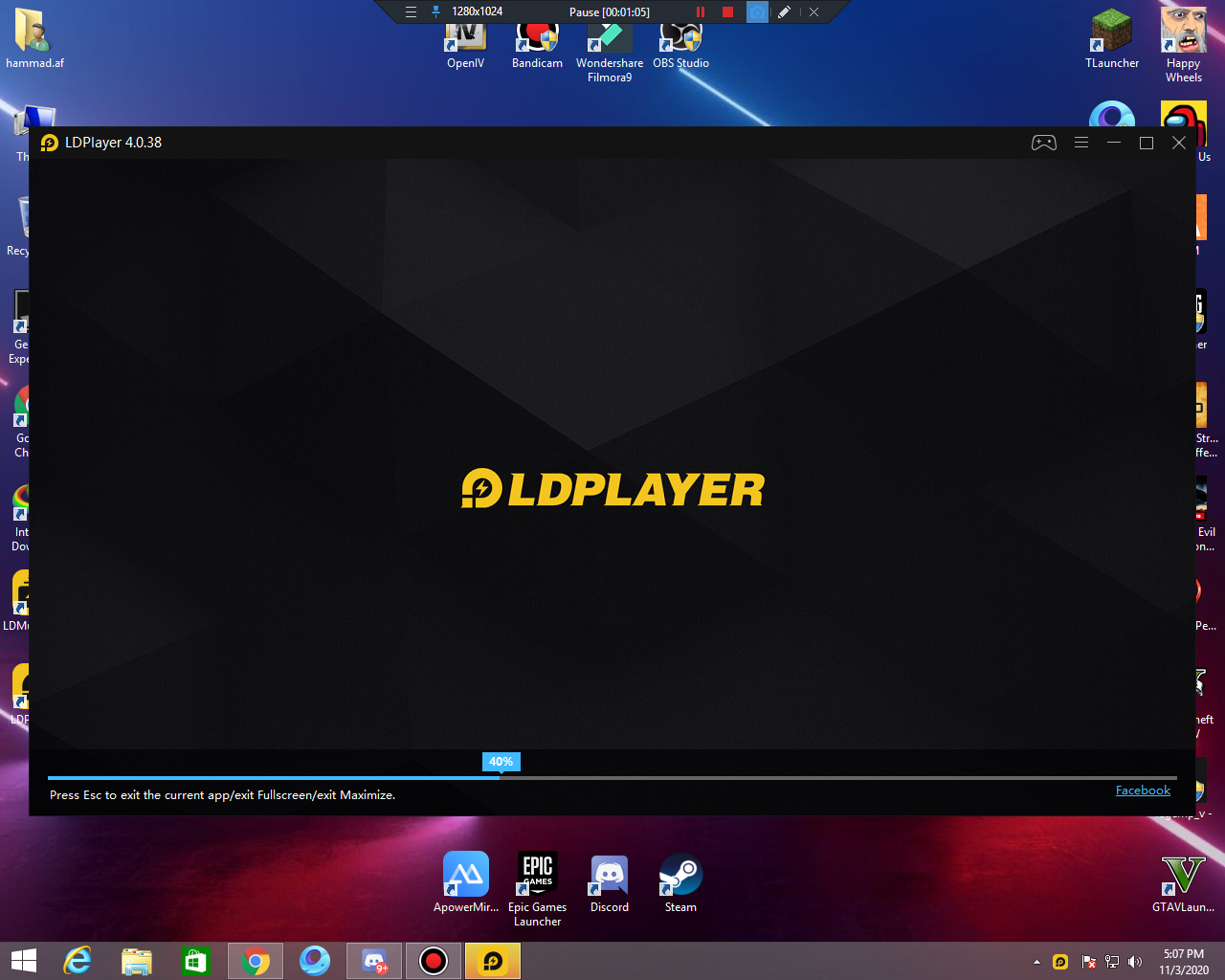Open the Windows Start menu
The width and height of the screenshot is (1225, 980).
point(23,961)
